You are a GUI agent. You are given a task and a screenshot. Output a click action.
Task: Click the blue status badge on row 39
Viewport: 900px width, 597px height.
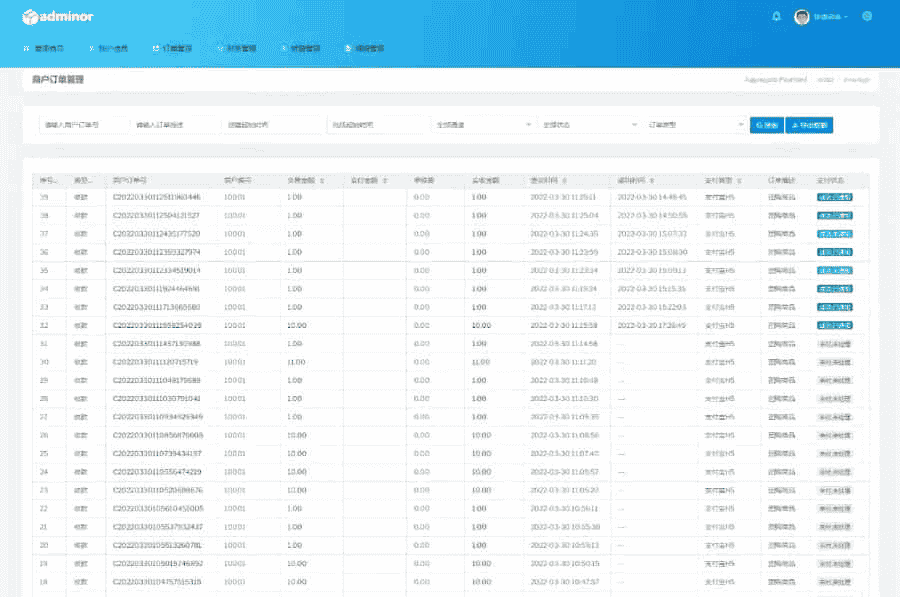(834, 197)
